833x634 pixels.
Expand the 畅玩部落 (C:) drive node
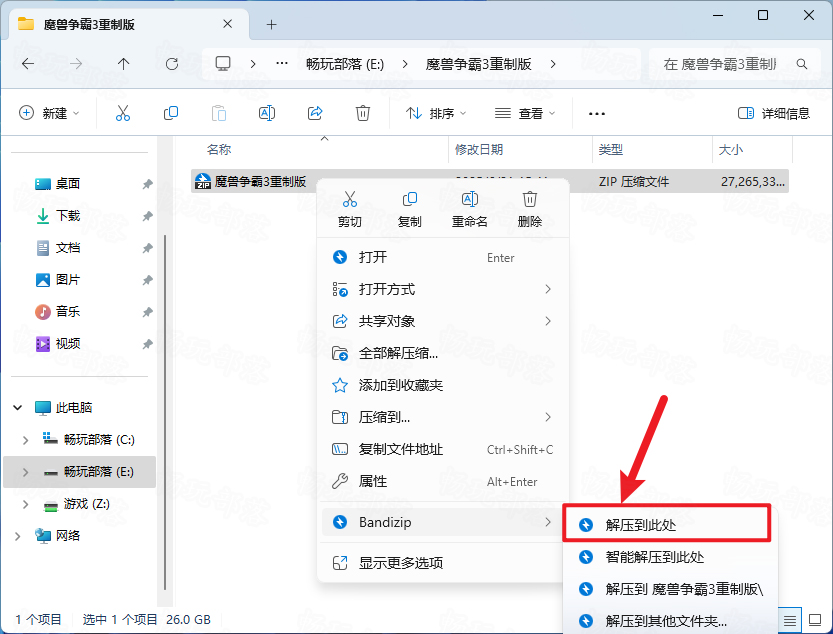click(25, 440)
